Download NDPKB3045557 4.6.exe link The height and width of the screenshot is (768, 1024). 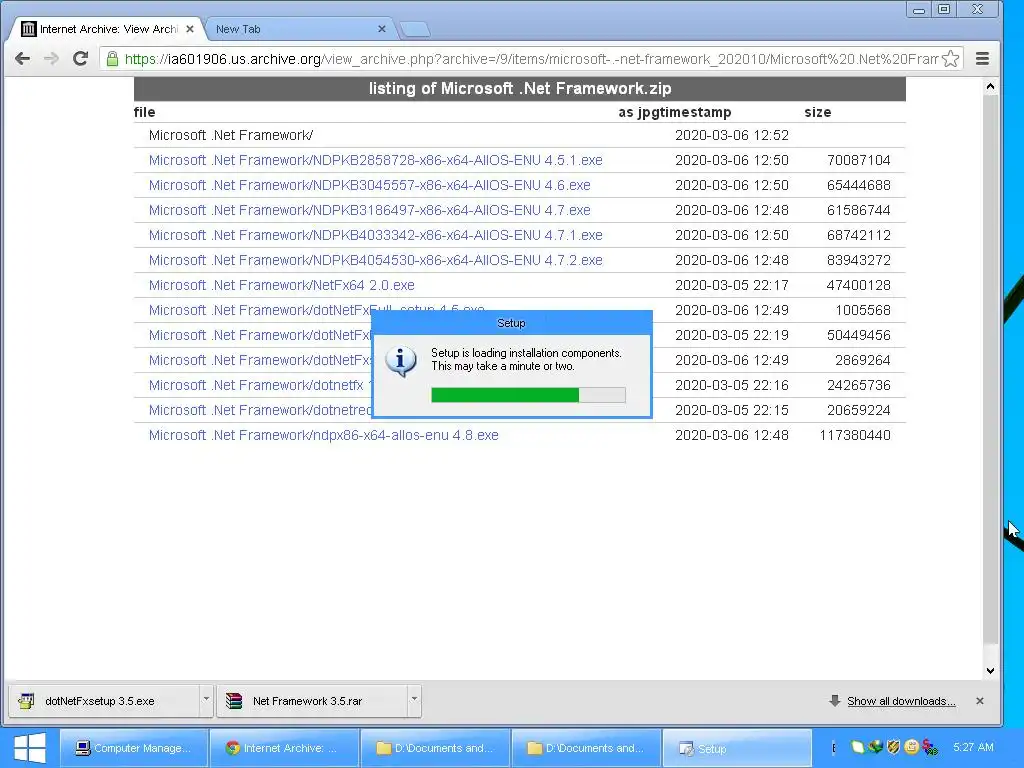pyautogui.click(x=370, y=185)
